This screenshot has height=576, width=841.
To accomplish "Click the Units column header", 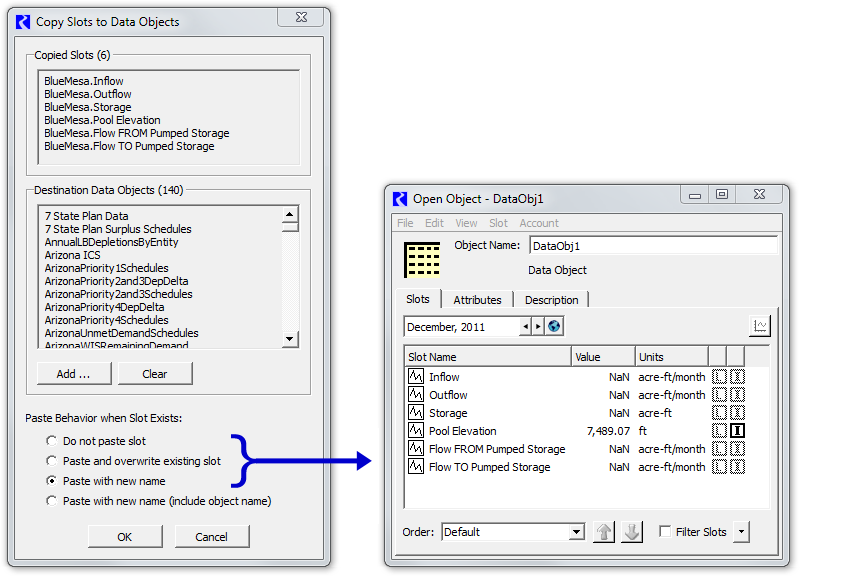I will (x=672, y=357).
